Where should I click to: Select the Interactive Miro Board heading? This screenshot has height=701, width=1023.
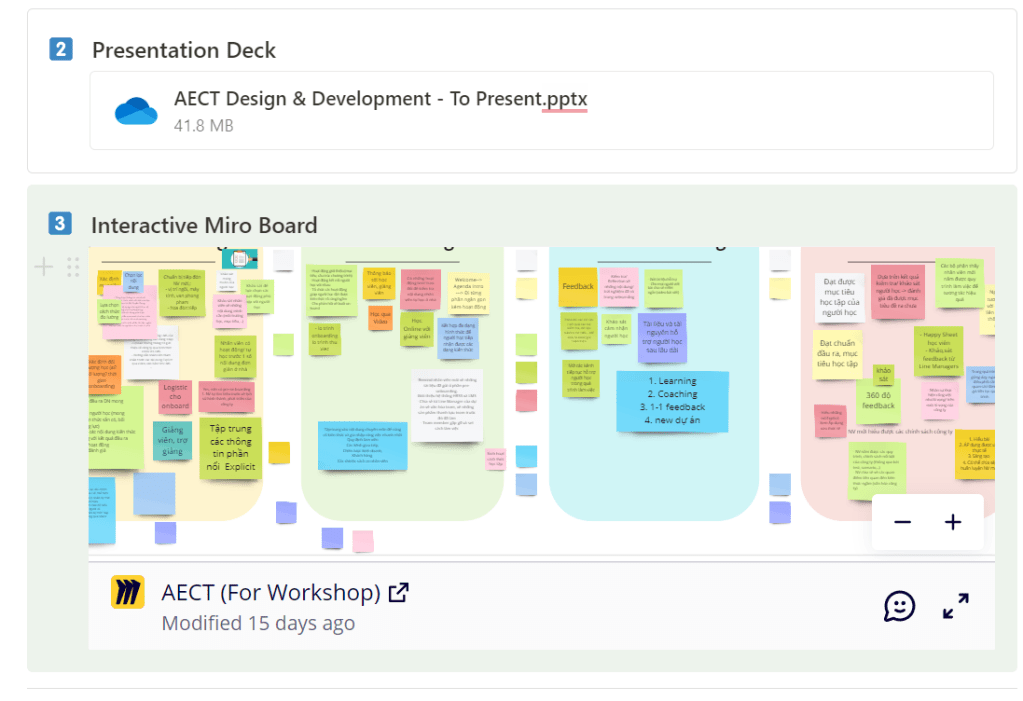(x=204, y=226)
